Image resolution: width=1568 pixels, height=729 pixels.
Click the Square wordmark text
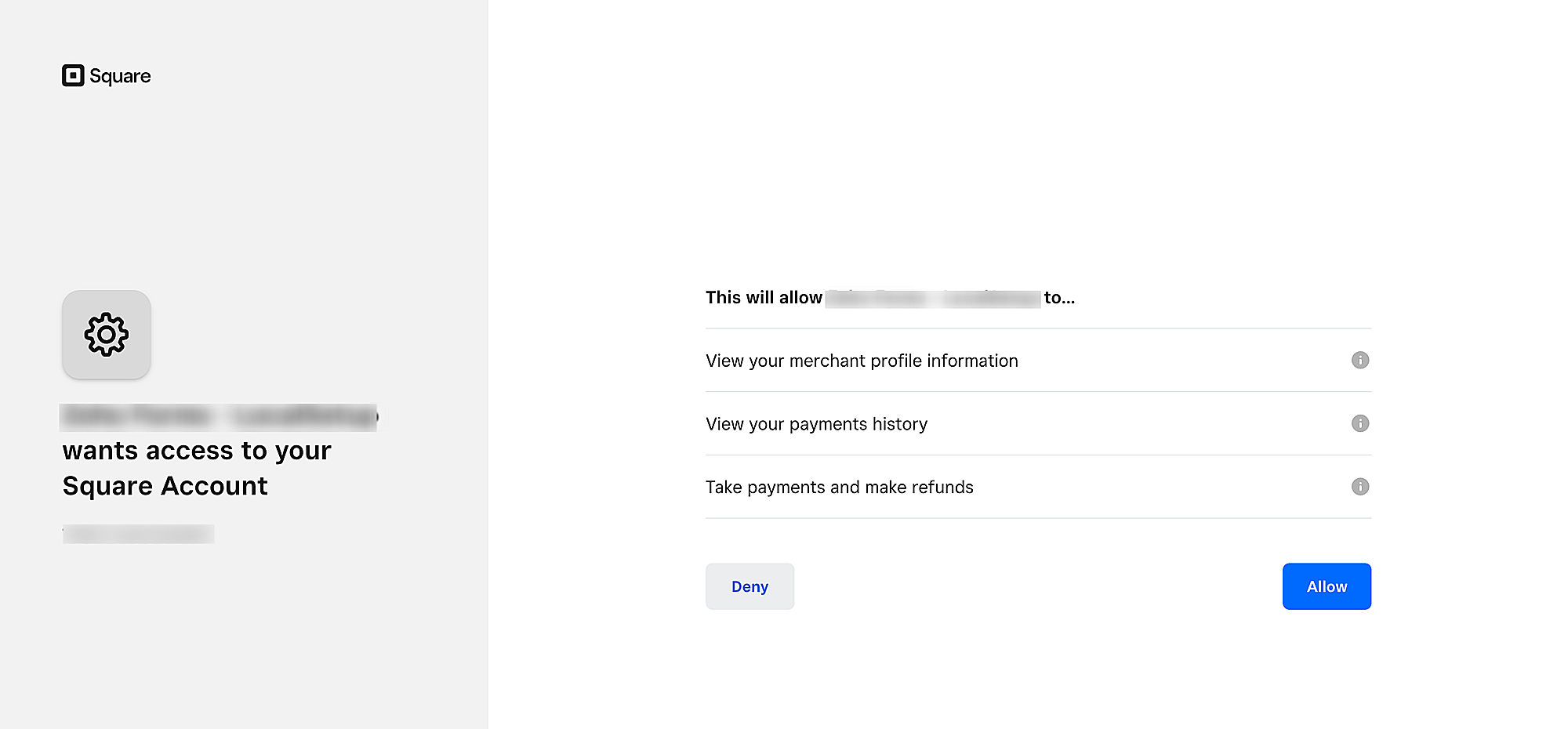[120, 76]
